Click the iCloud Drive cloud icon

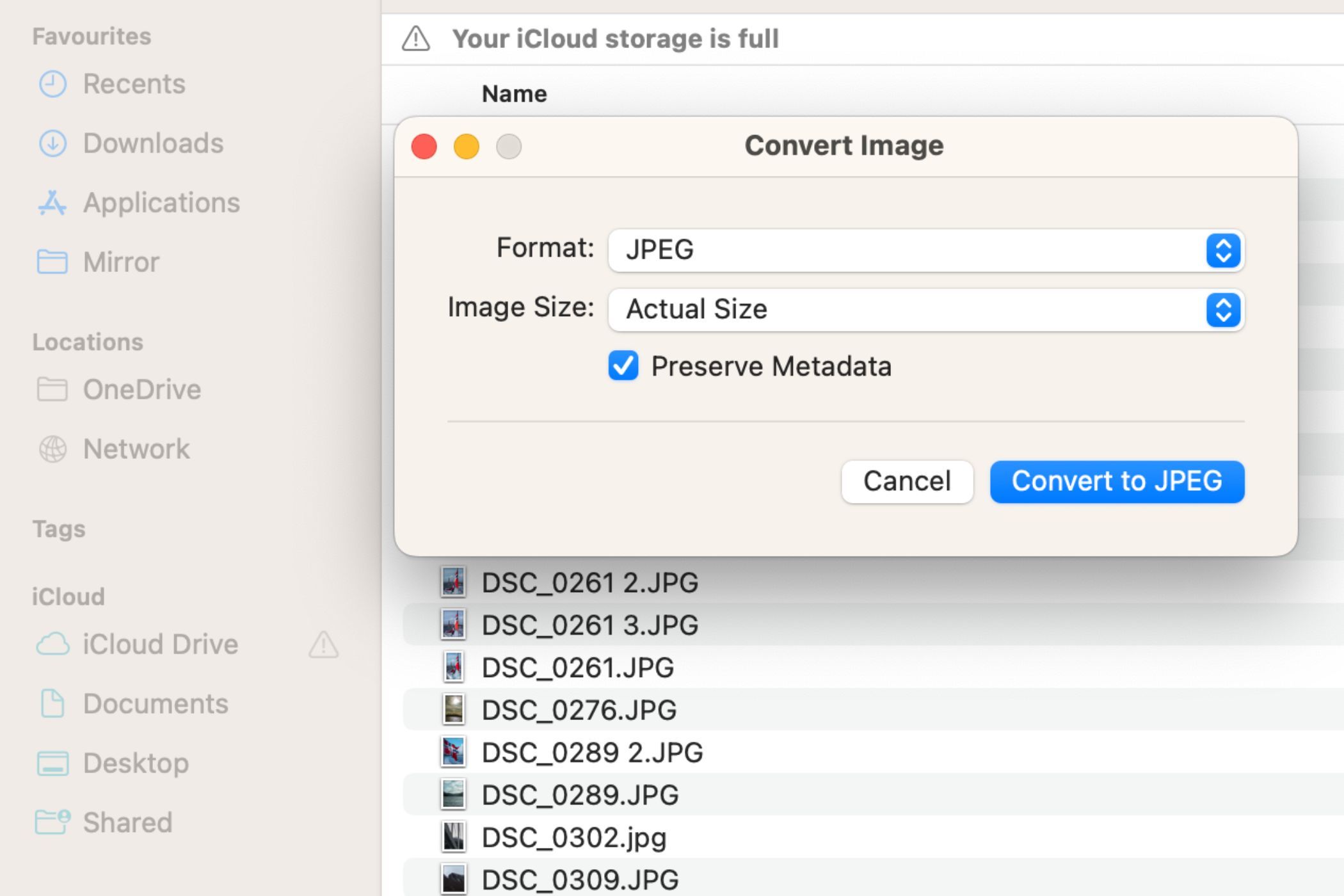52,644
